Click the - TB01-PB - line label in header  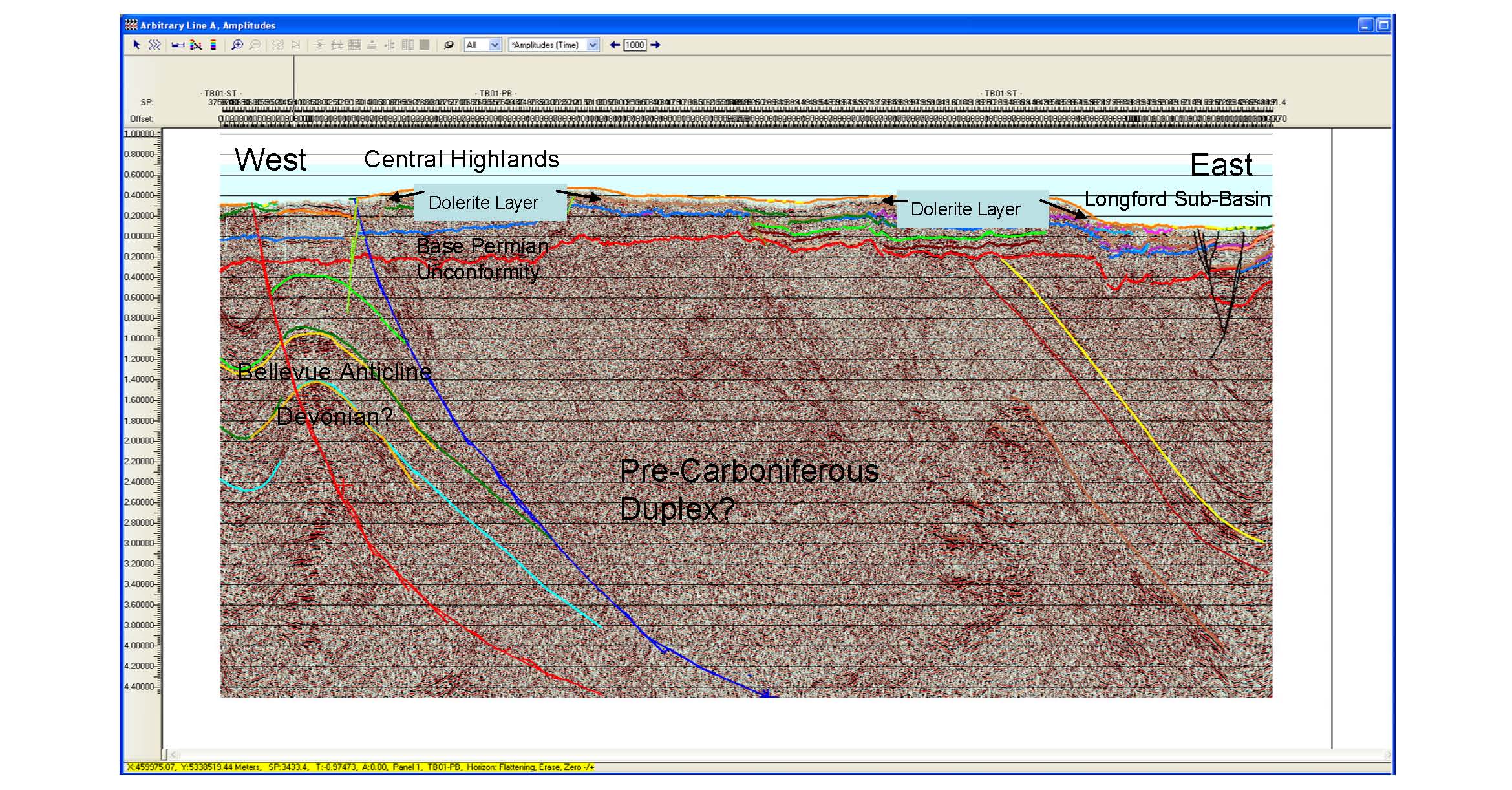[x=496, y=93]
